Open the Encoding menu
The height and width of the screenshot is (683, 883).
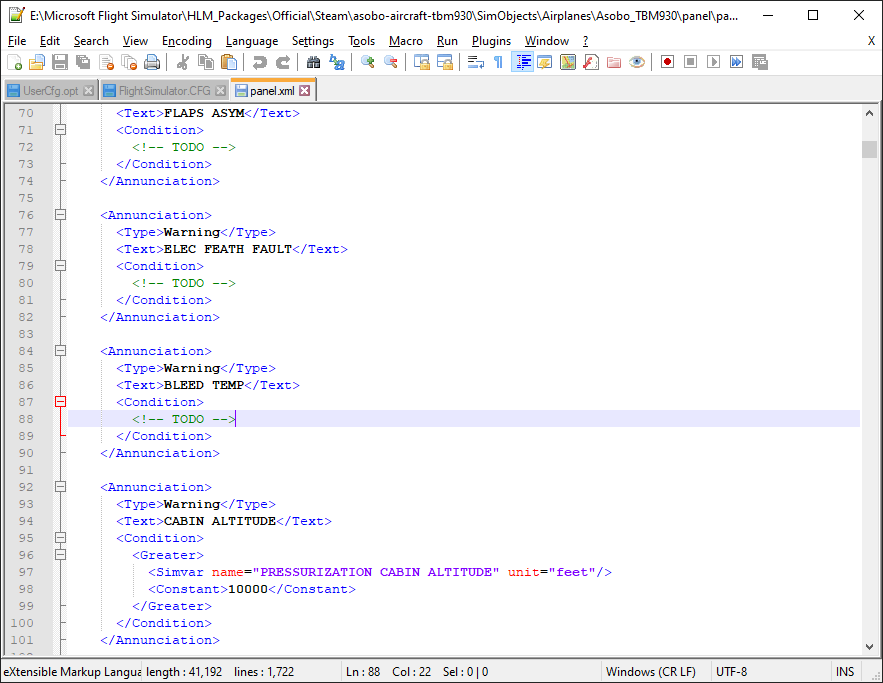[186, 41]
